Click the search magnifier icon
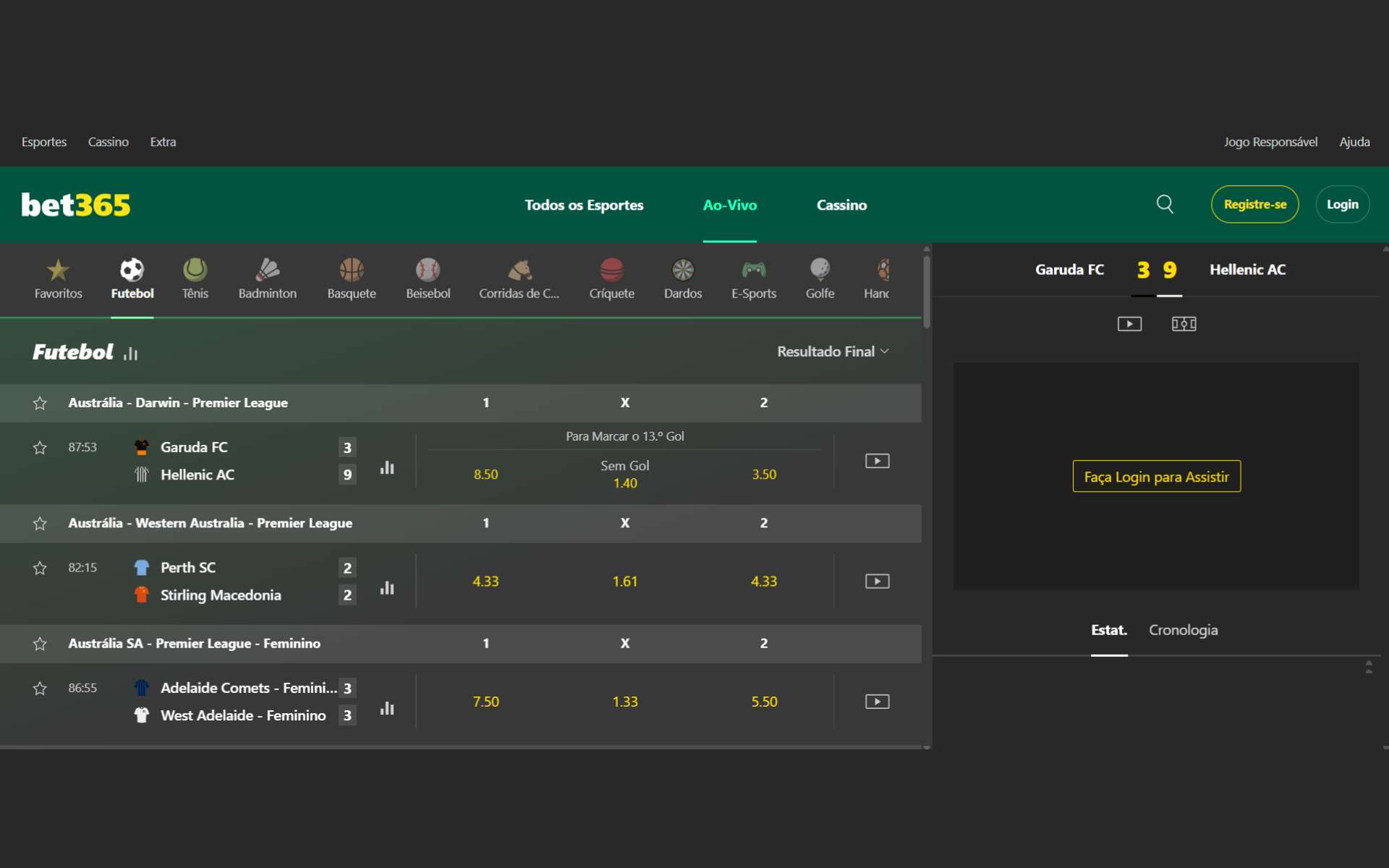The image size is (1389, 868). pyautogui.click(x=1165, y=205)
